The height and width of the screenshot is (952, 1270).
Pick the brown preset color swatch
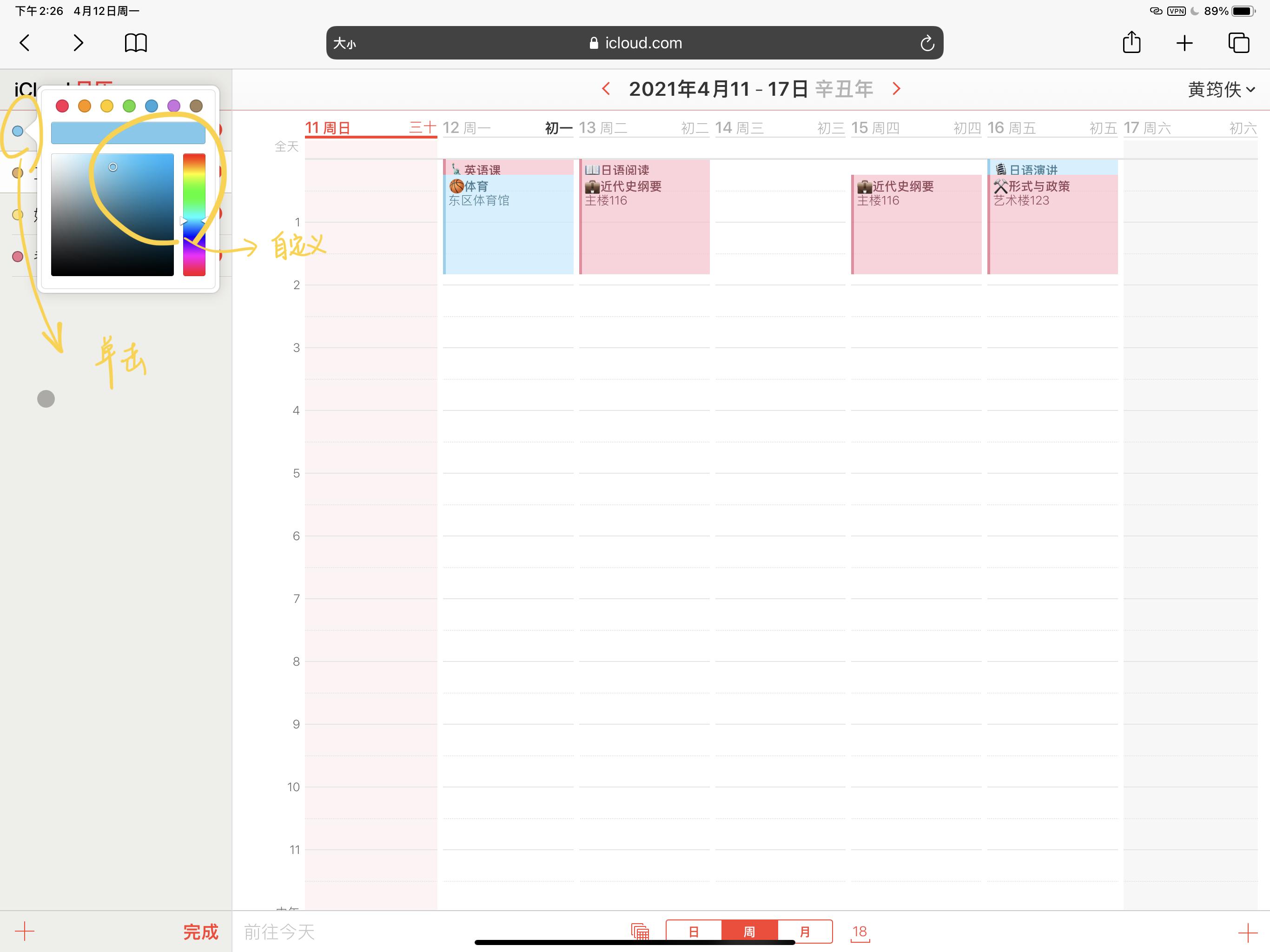pos(196,106)
